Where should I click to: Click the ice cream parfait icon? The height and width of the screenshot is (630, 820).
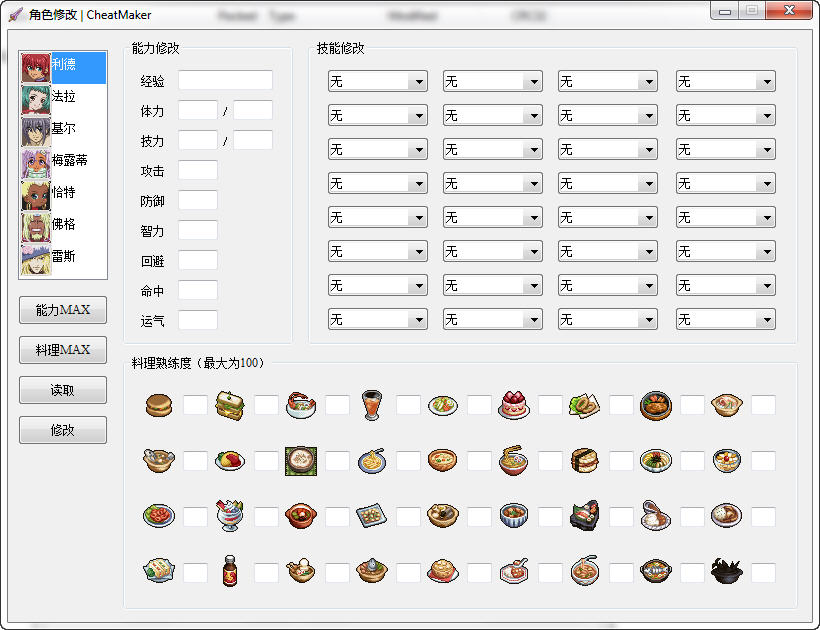point(229,516)
